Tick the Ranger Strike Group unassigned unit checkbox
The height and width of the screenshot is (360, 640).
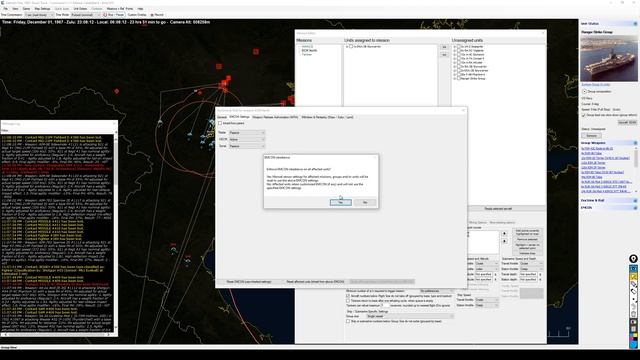pos(458,78)
